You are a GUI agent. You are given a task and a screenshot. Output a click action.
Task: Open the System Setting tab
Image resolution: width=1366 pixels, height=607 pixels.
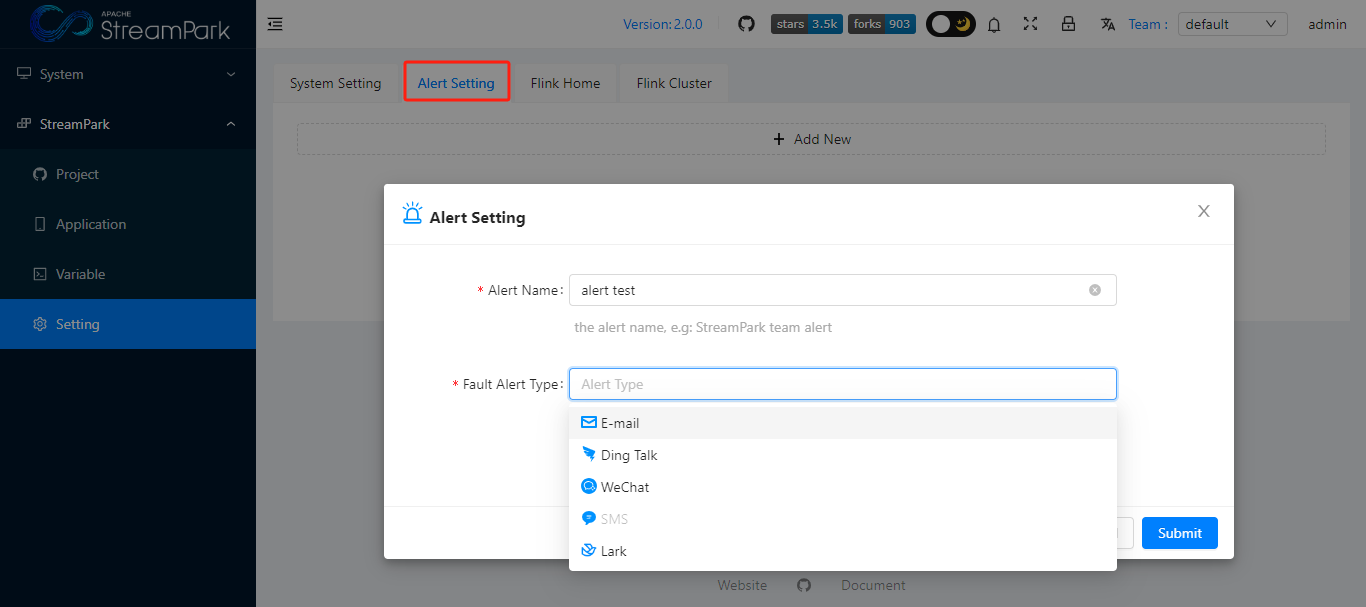335,82
